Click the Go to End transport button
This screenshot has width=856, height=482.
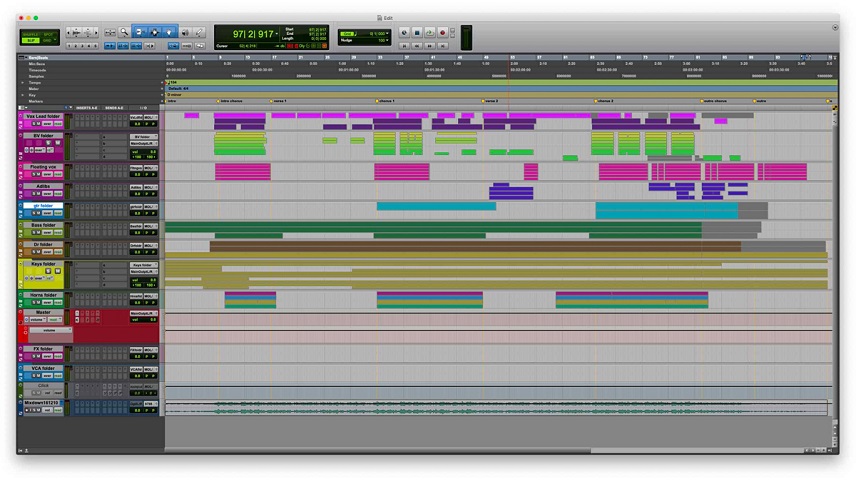tap(443, 46)
